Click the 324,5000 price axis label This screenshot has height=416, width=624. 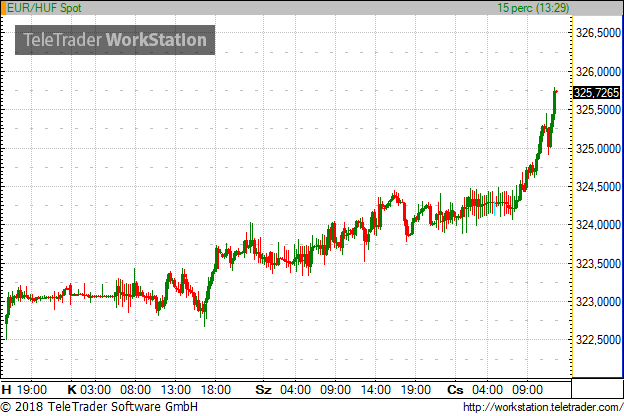(598, 187)
